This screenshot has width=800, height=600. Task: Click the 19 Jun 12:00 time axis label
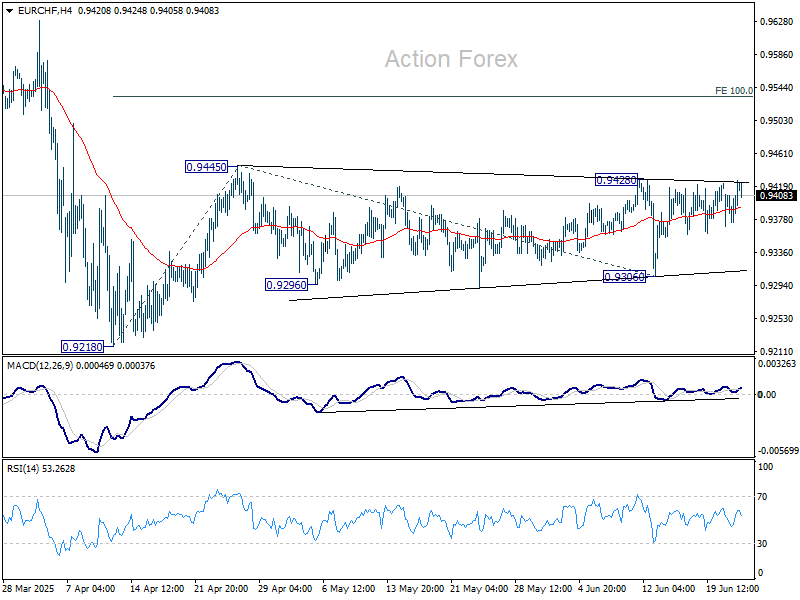pos(732,589)
